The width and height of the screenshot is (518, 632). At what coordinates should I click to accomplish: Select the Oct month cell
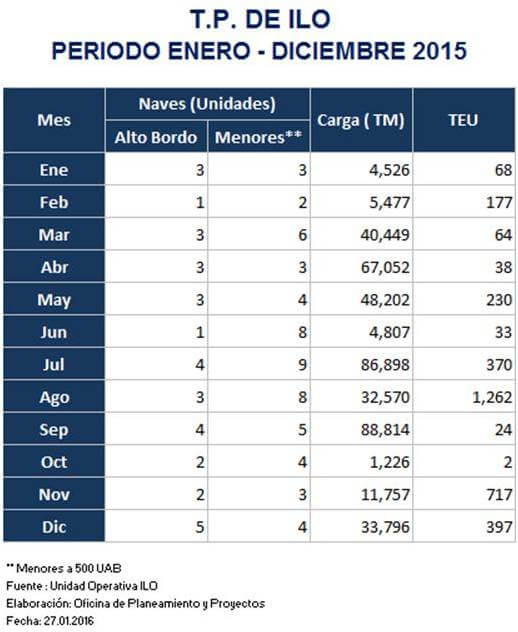point(54,462)
